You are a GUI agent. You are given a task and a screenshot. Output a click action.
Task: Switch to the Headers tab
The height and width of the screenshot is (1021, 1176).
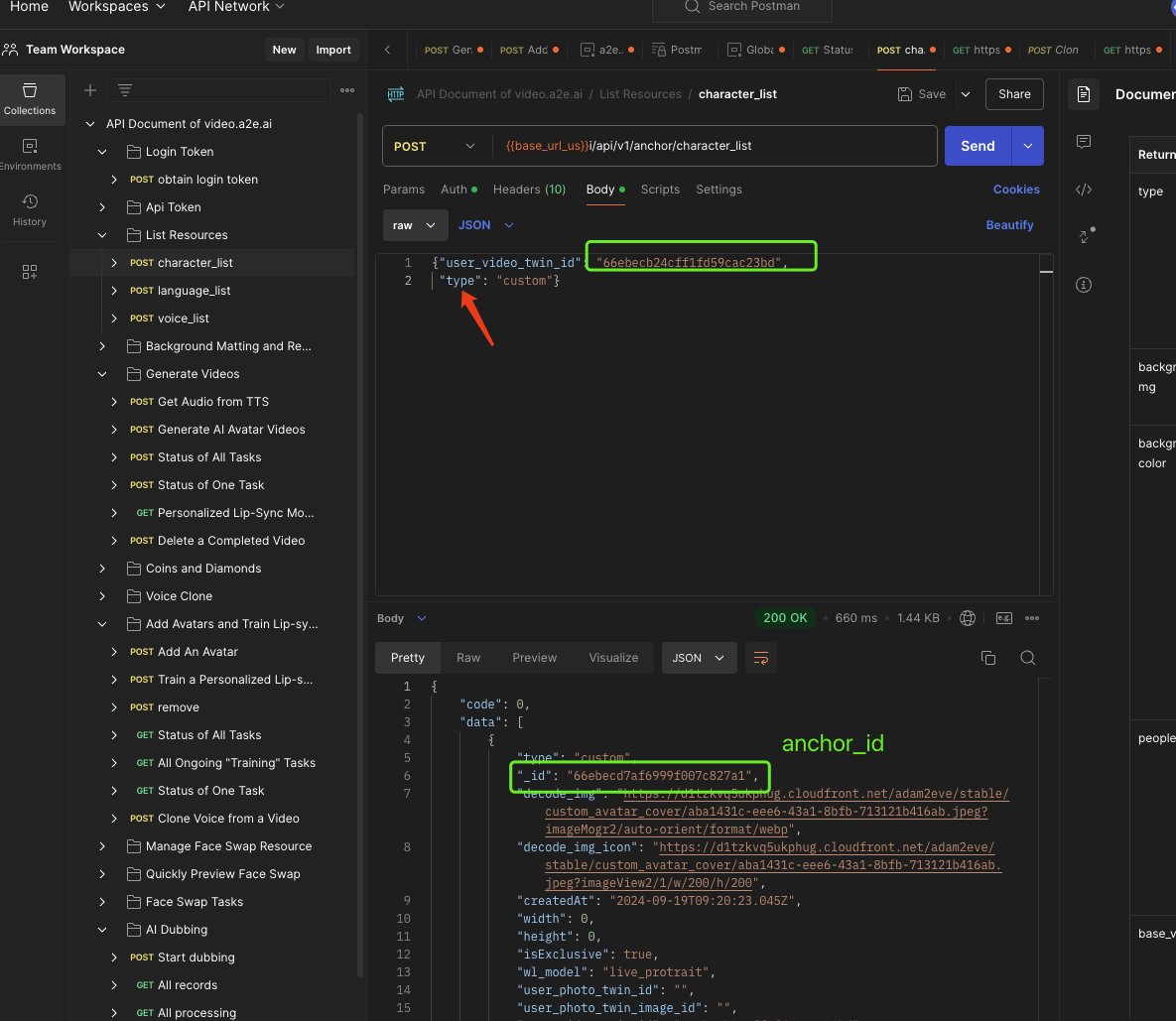point(528,190)
